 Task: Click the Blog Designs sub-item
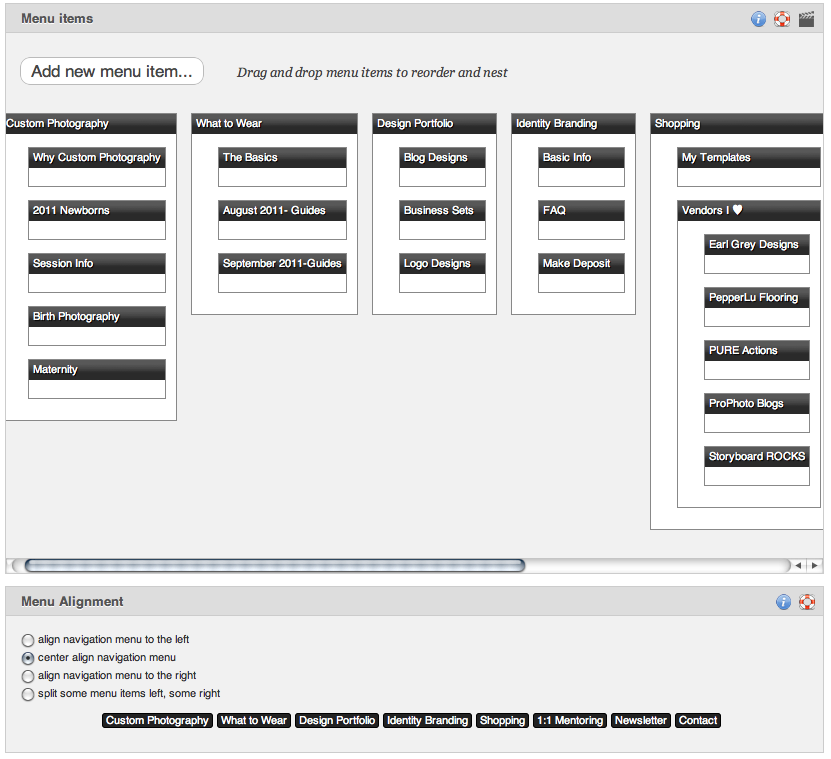(442, 157)
